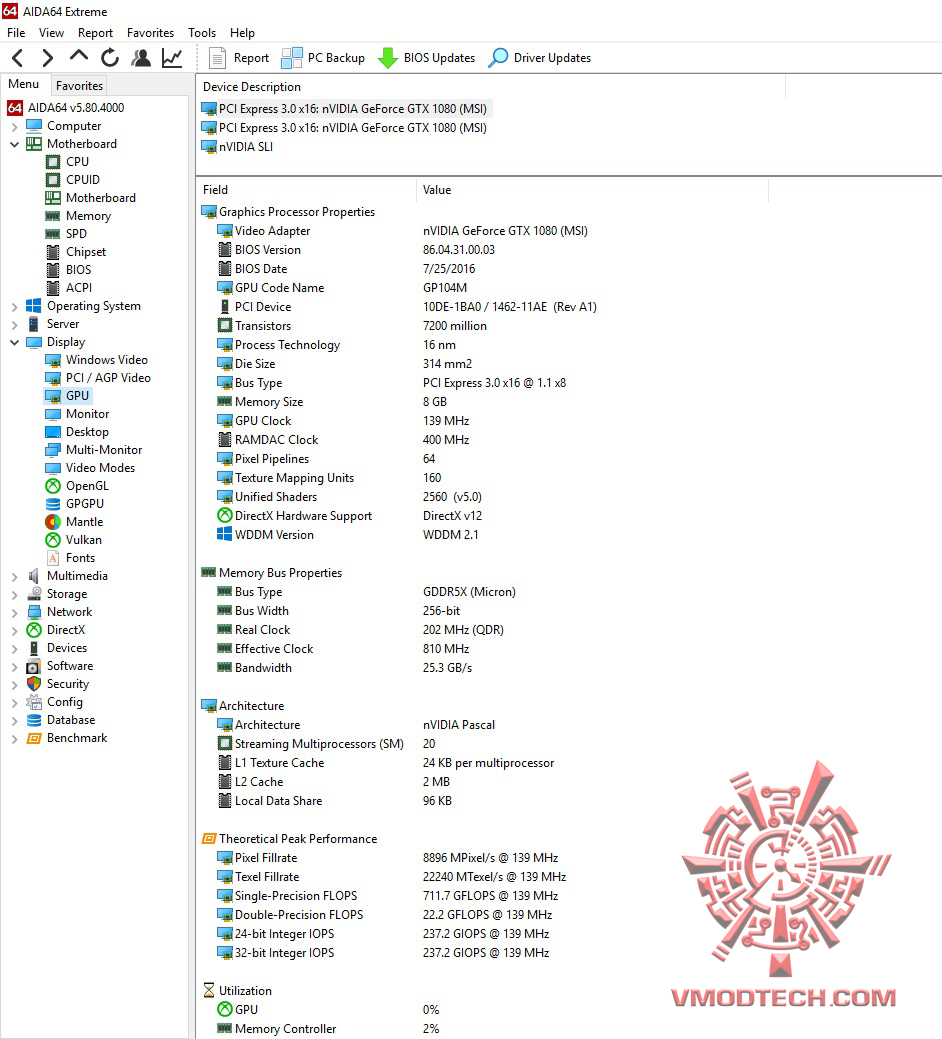
Task: Open the Favorites menu in menu bar
Action: (x=150, y=32)
